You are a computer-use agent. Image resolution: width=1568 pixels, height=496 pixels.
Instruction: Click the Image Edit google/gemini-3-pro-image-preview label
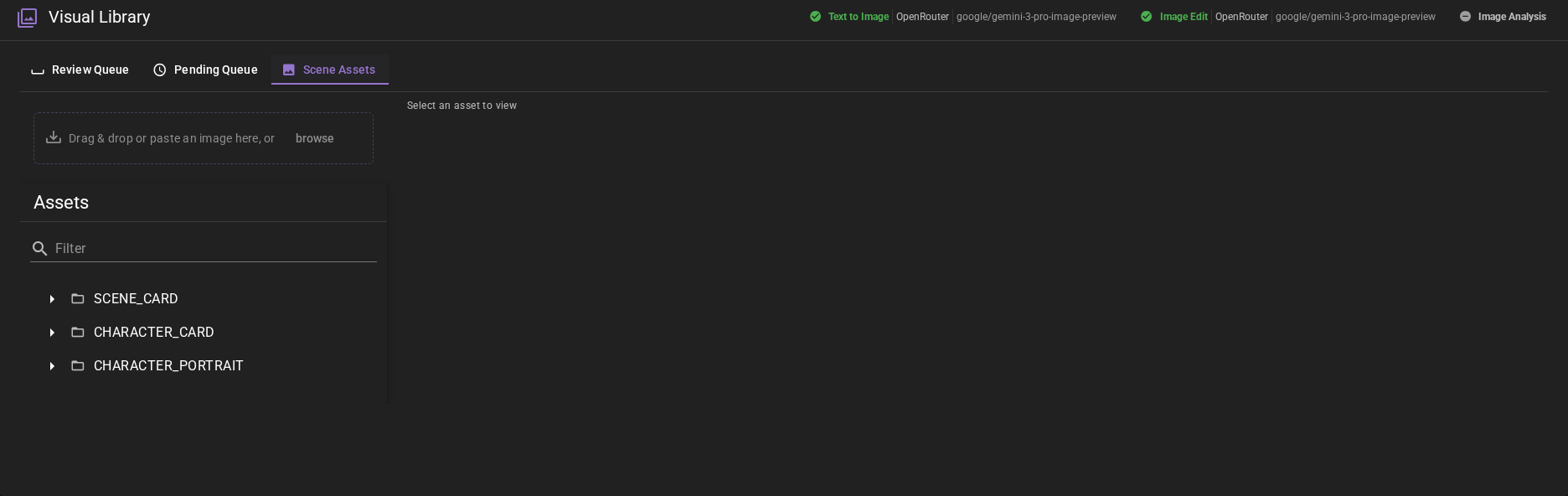1355,17
